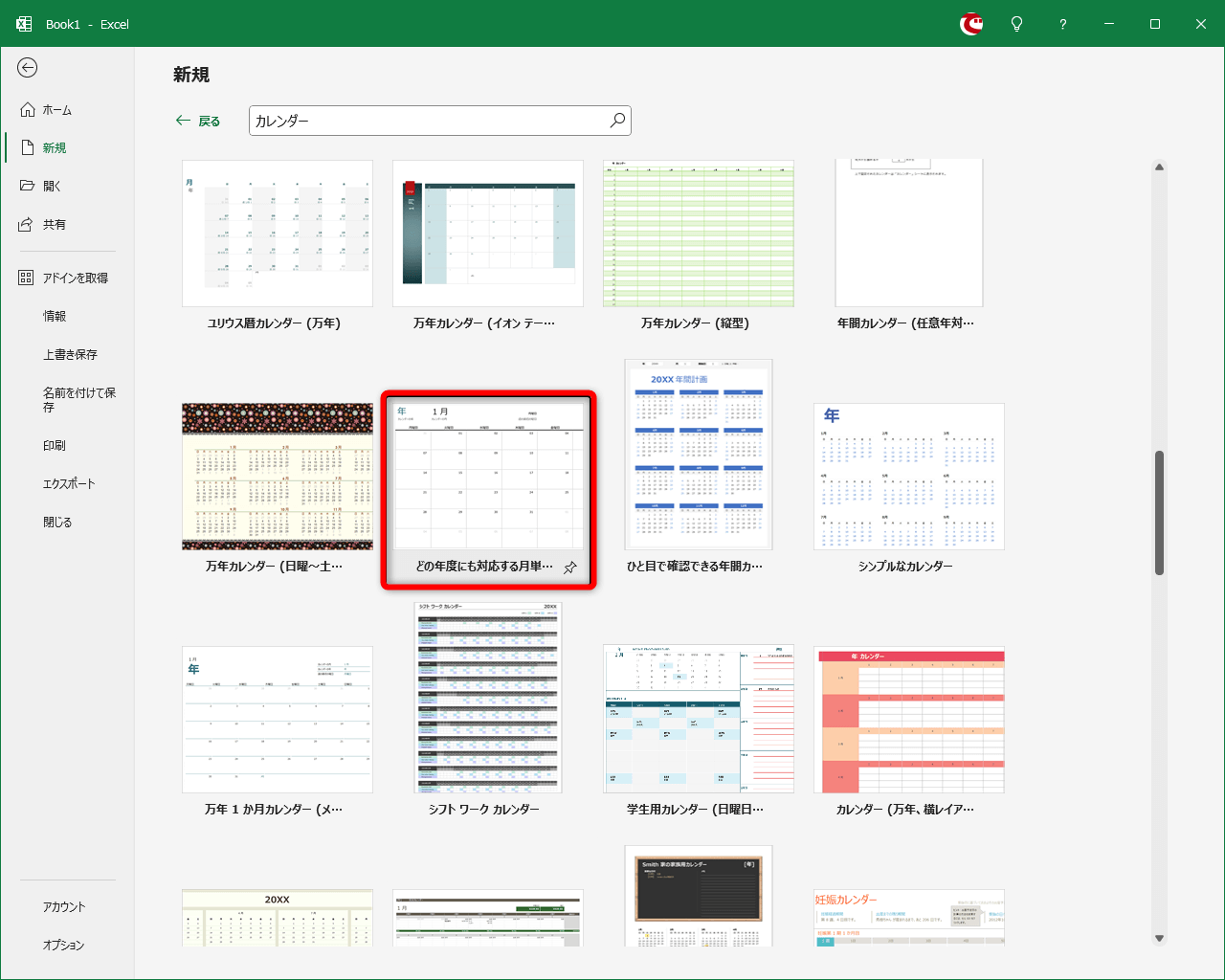Screen dimensions: 1225x980
Task: Click the 戻る back link
Action: pyautogui.click(x=198, y=122)
